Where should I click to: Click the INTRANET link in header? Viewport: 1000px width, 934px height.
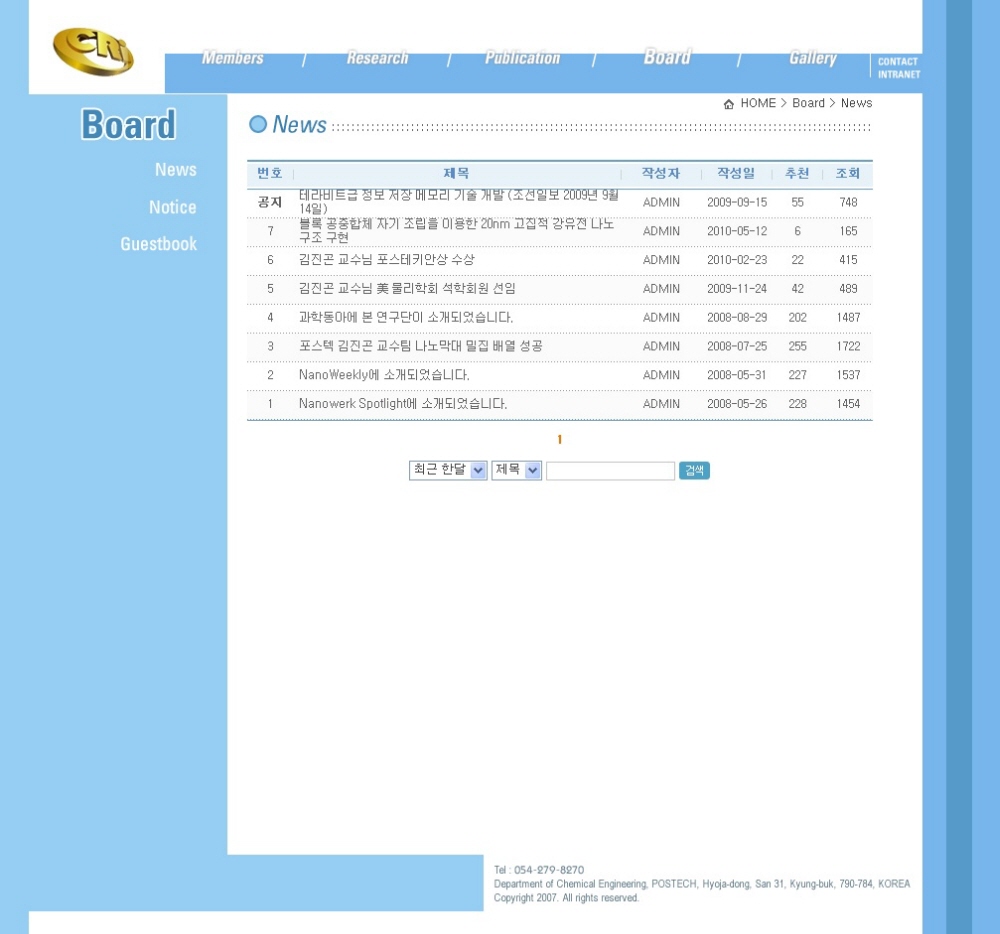coord(898,75)
